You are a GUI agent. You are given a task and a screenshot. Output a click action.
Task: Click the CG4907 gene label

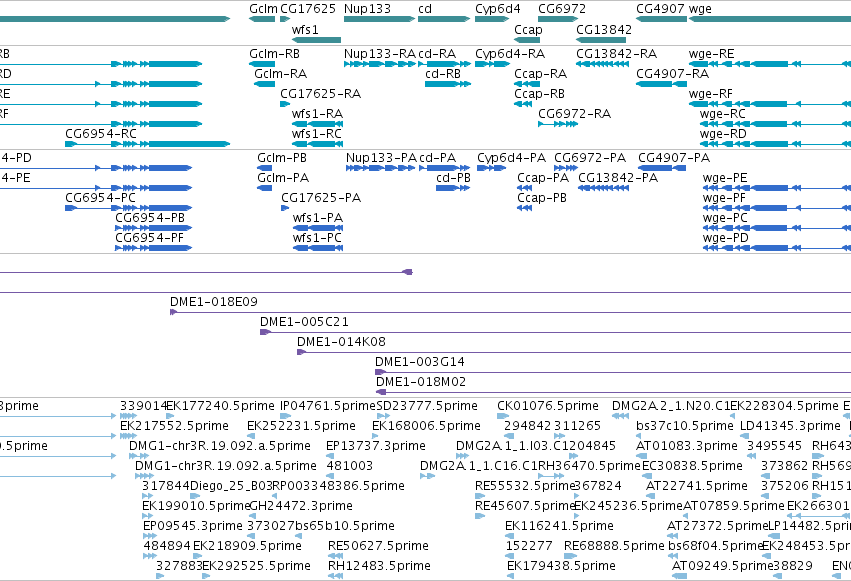(x=661, y=9)
